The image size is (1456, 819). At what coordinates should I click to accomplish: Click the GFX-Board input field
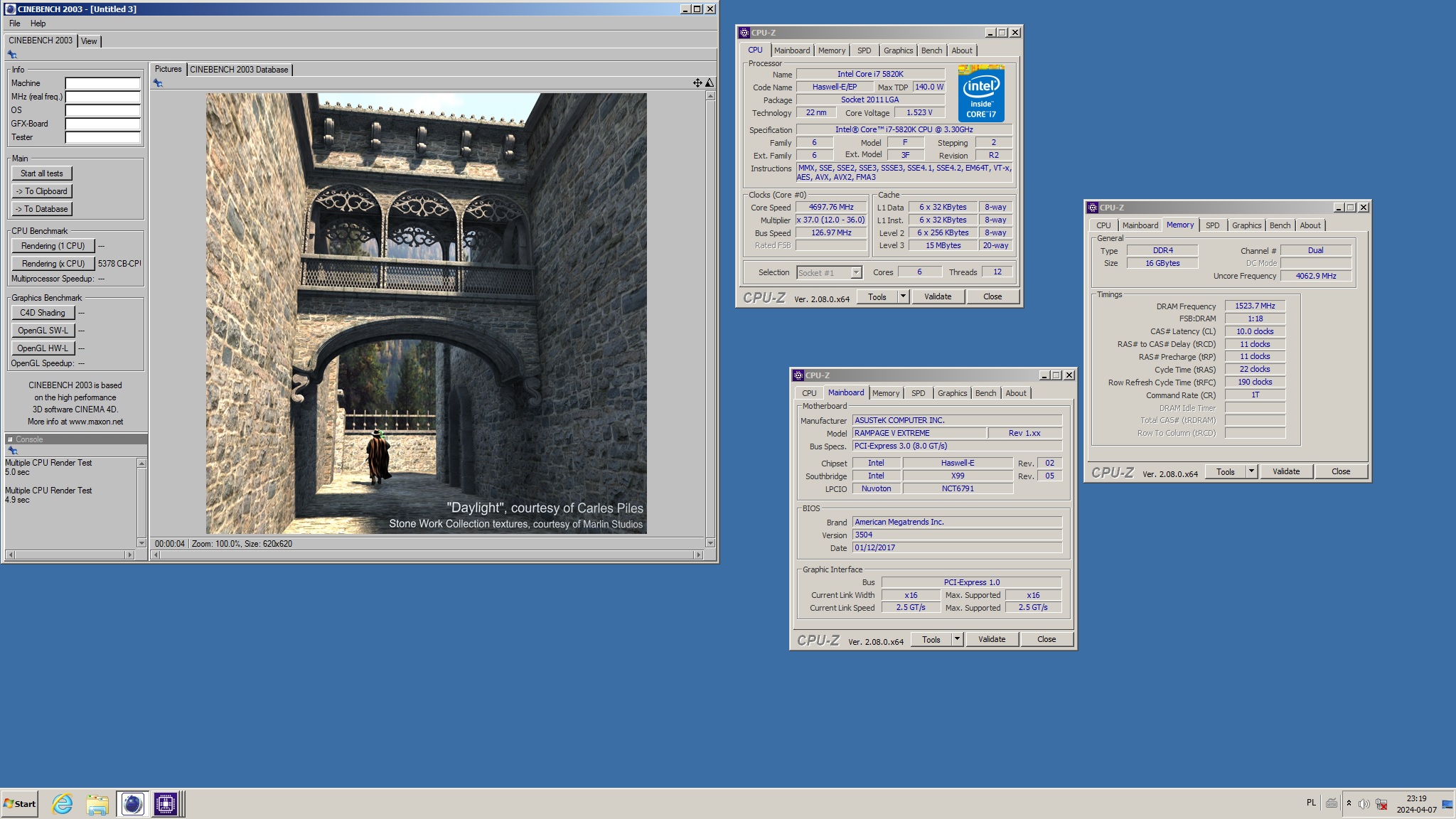click(x=103, y=124)
